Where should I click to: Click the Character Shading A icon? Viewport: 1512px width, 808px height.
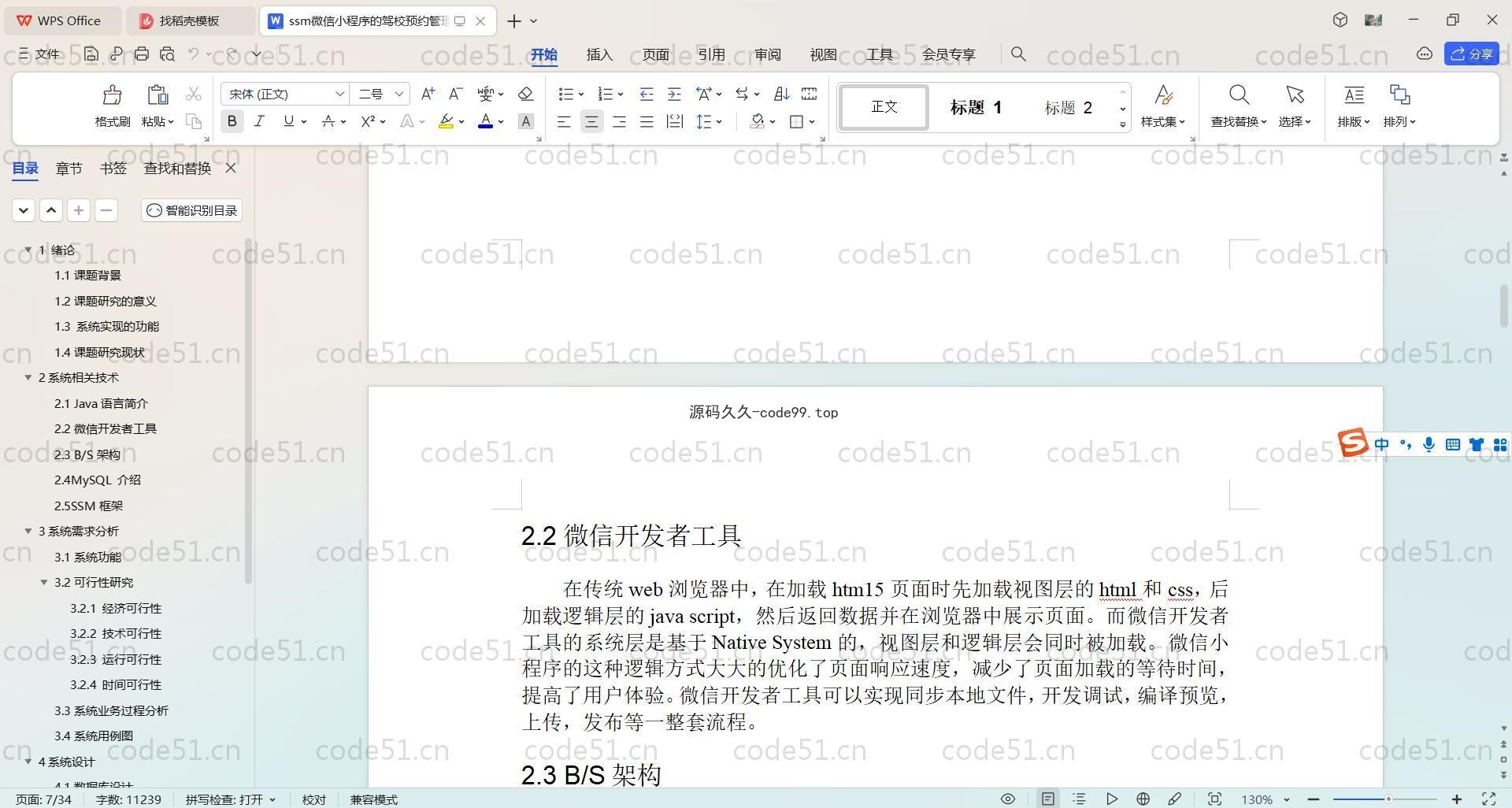tap(526, 121)
